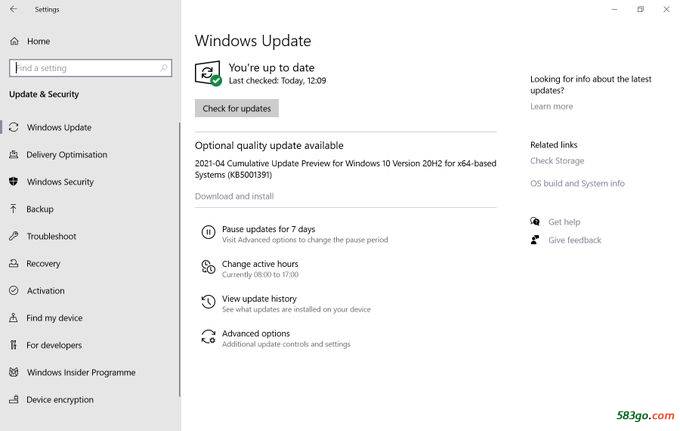This screenshot has width=680, height=431.
Task: Click the Check for updates button
Action: tap(237, 108)
